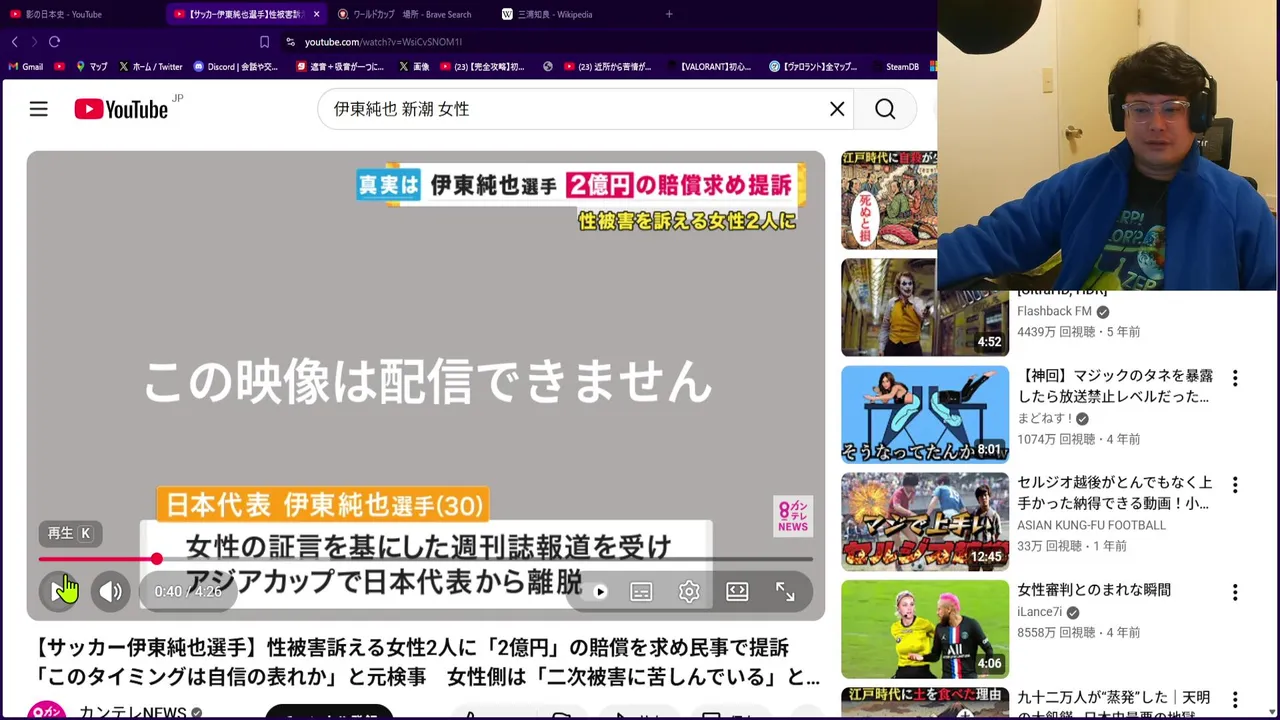This screenshot has width=1280, height=720.
Task: Open the Edo-era sushi thumbnail video
Action: (x=889, y=200)
